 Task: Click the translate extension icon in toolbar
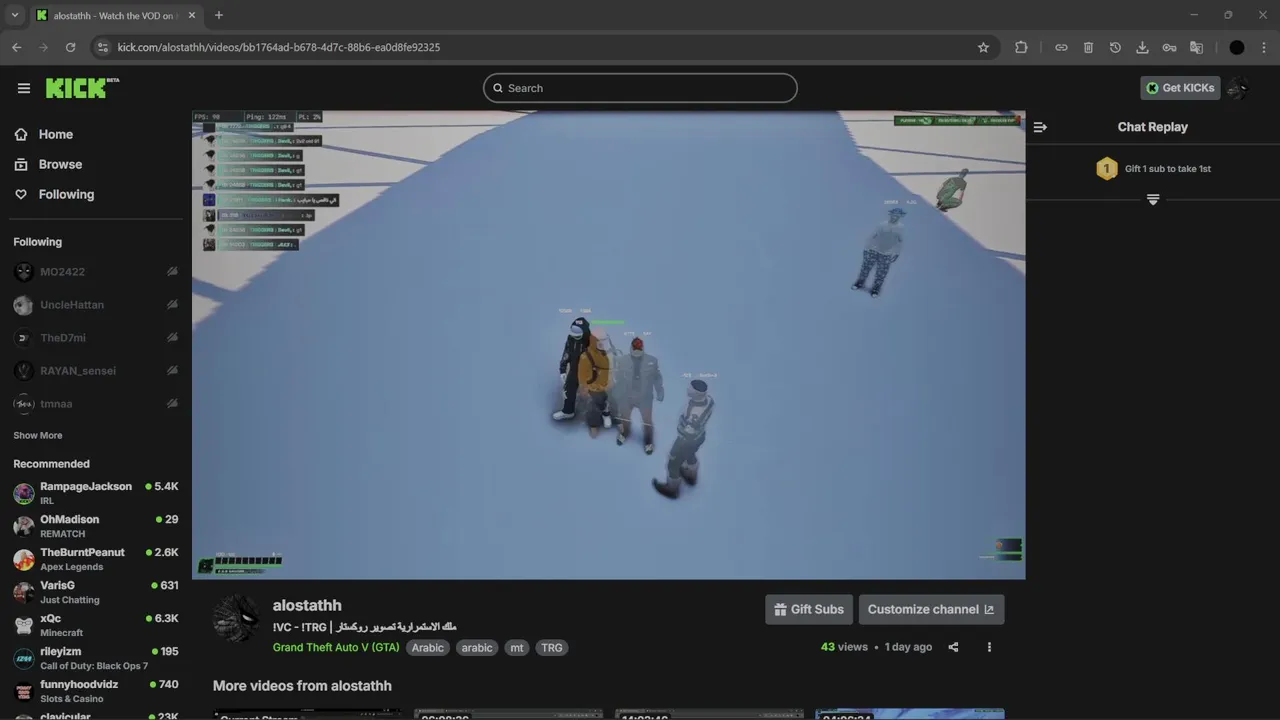1196,47
